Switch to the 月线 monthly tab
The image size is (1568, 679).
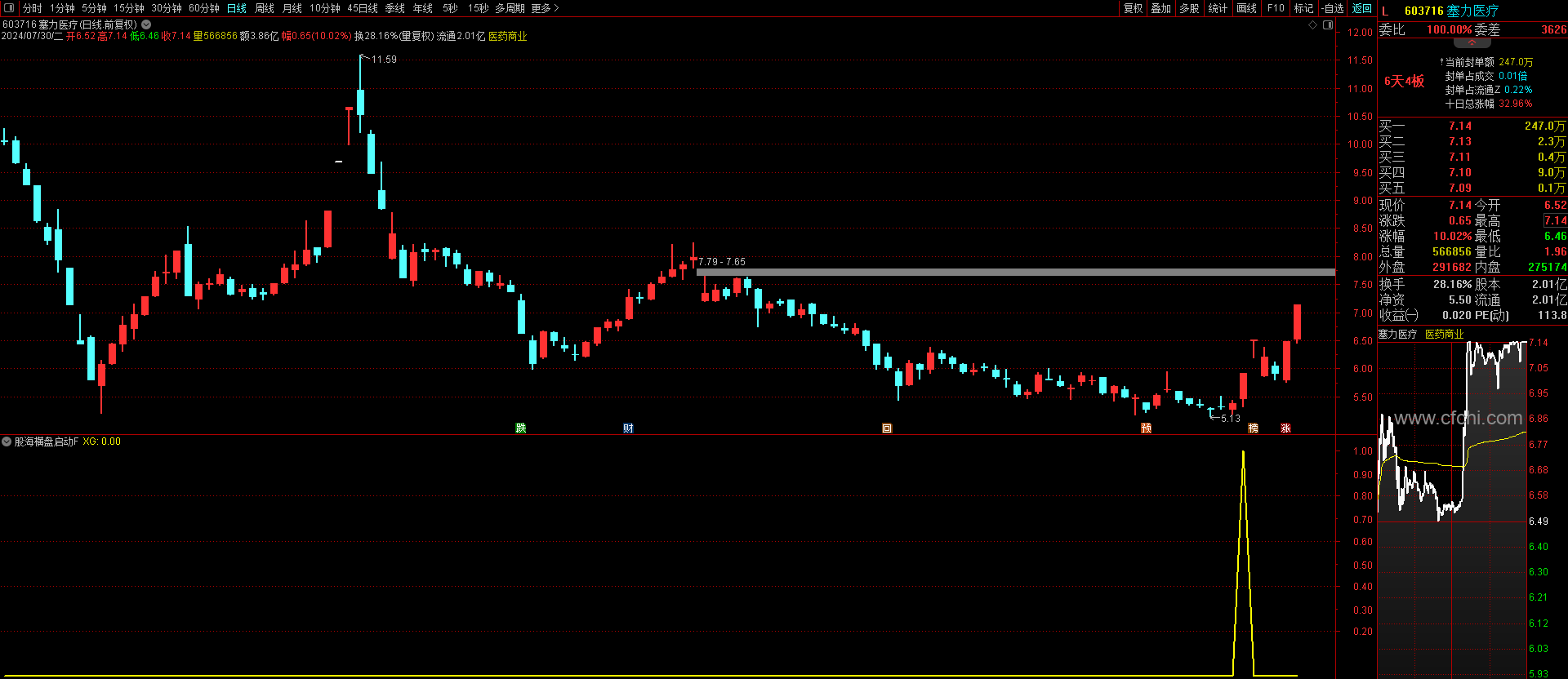[x=292, y=8]
